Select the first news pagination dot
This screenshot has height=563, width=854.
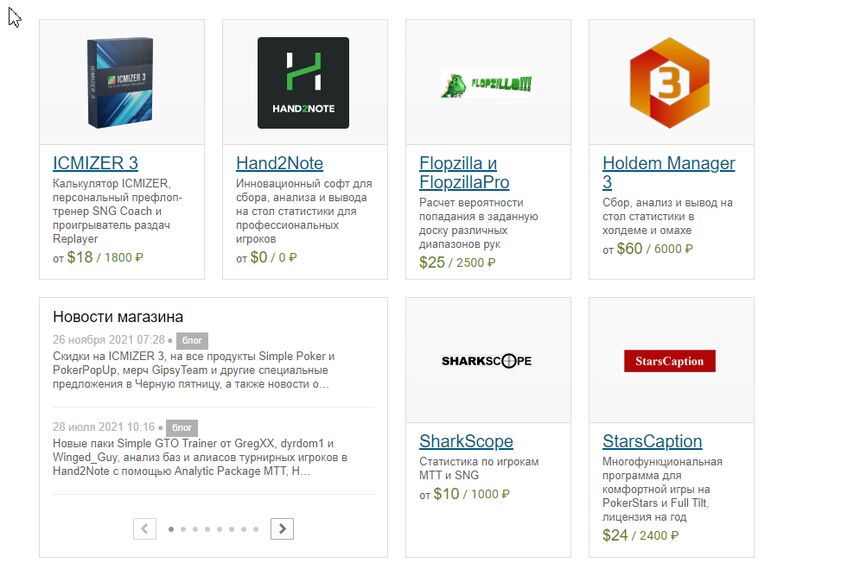click(171, 529)
